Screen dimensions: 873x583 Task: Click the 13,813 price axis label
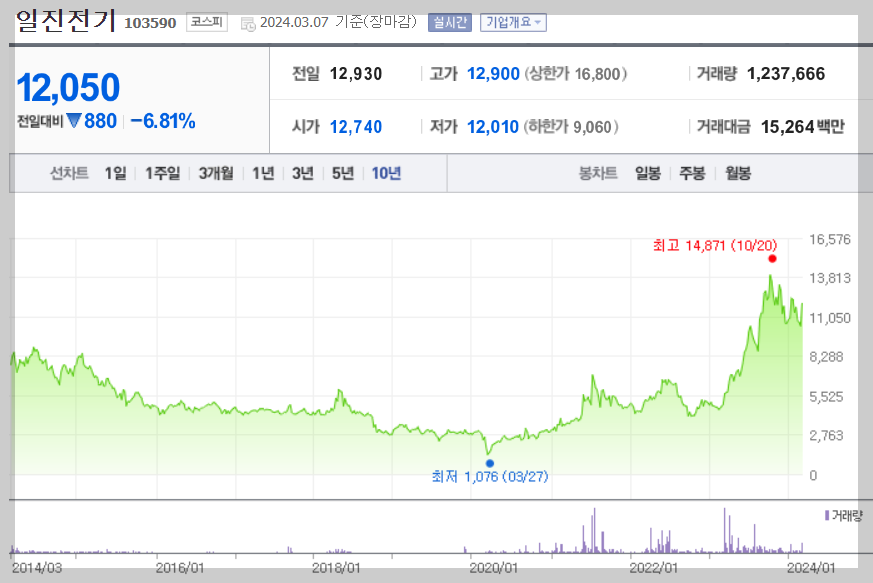click(830, 278)
